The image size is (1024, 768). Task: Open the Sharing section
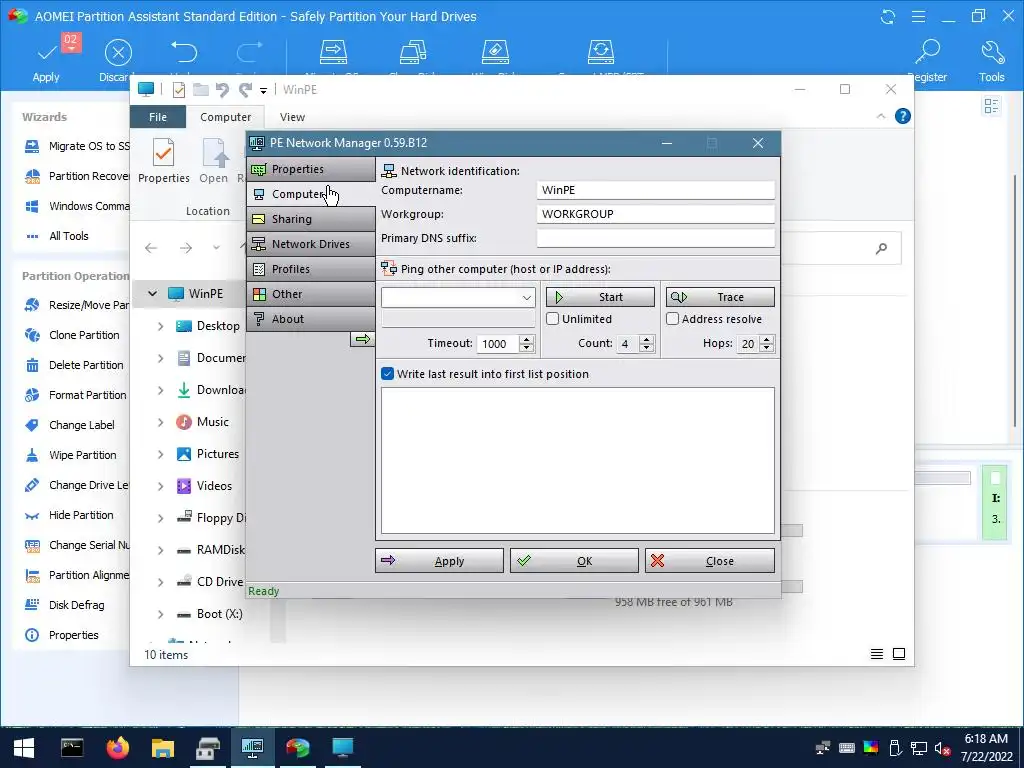pyautogui.click(x=311, y=219)
